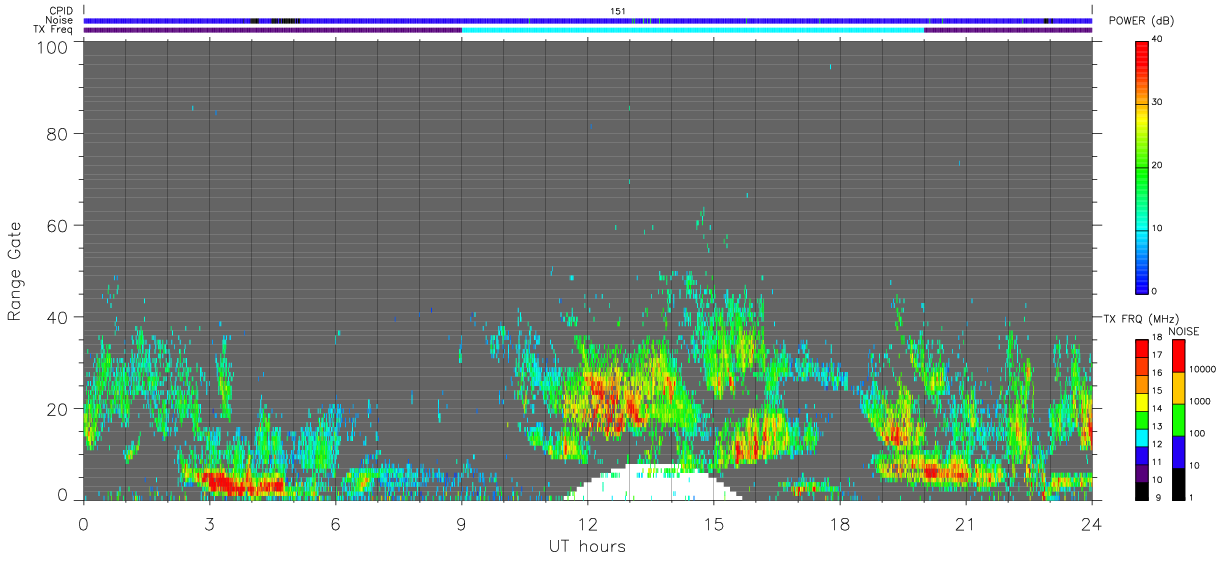Image resolution: width=1228 pixels, height=567 pixels.
Task: Click the 80 tick label on the Range Gate axis
Action: [x=58, y=134]
